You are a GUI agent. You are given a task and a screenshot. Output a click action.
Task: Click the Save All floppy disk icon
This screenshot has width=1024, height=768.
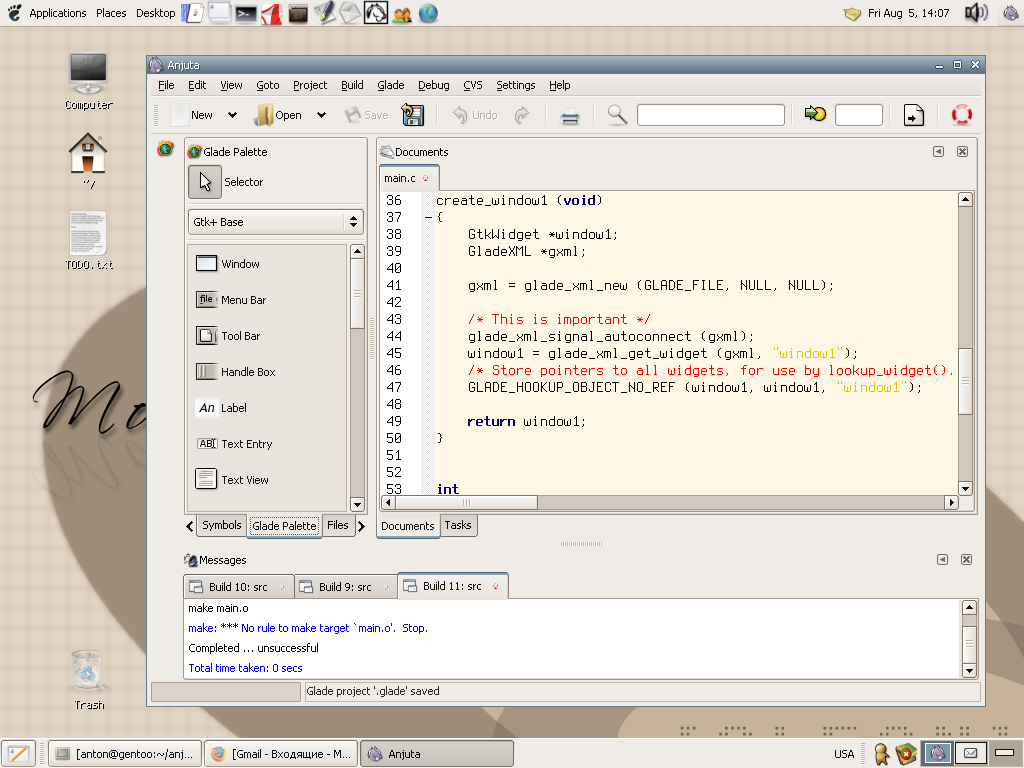point(413,115)
